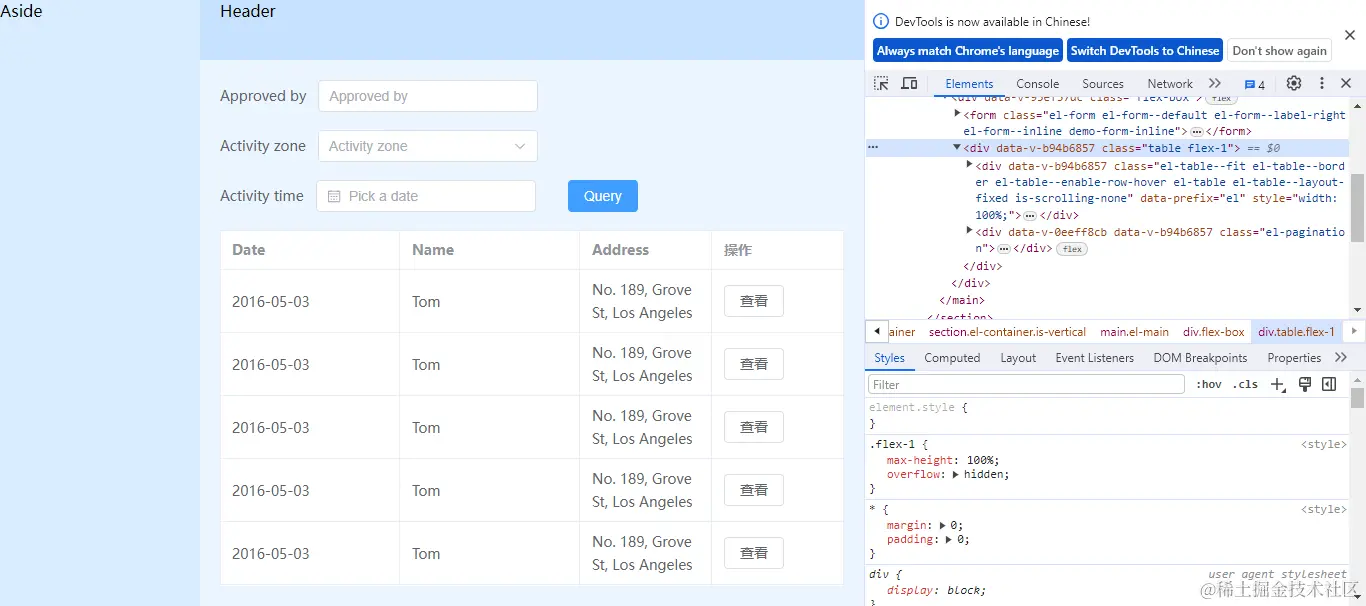The height and width of the screenshot is (606, 1366).
Task: Click the Styles pane vertical scrollbar
Action: point(1357,398)
